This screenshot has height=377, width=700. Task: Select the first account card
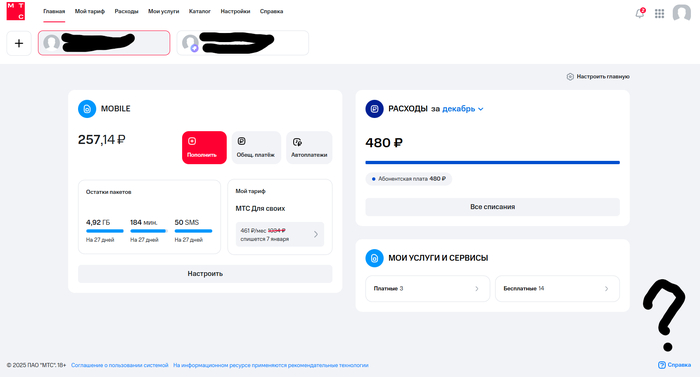(x=104, y=43)
